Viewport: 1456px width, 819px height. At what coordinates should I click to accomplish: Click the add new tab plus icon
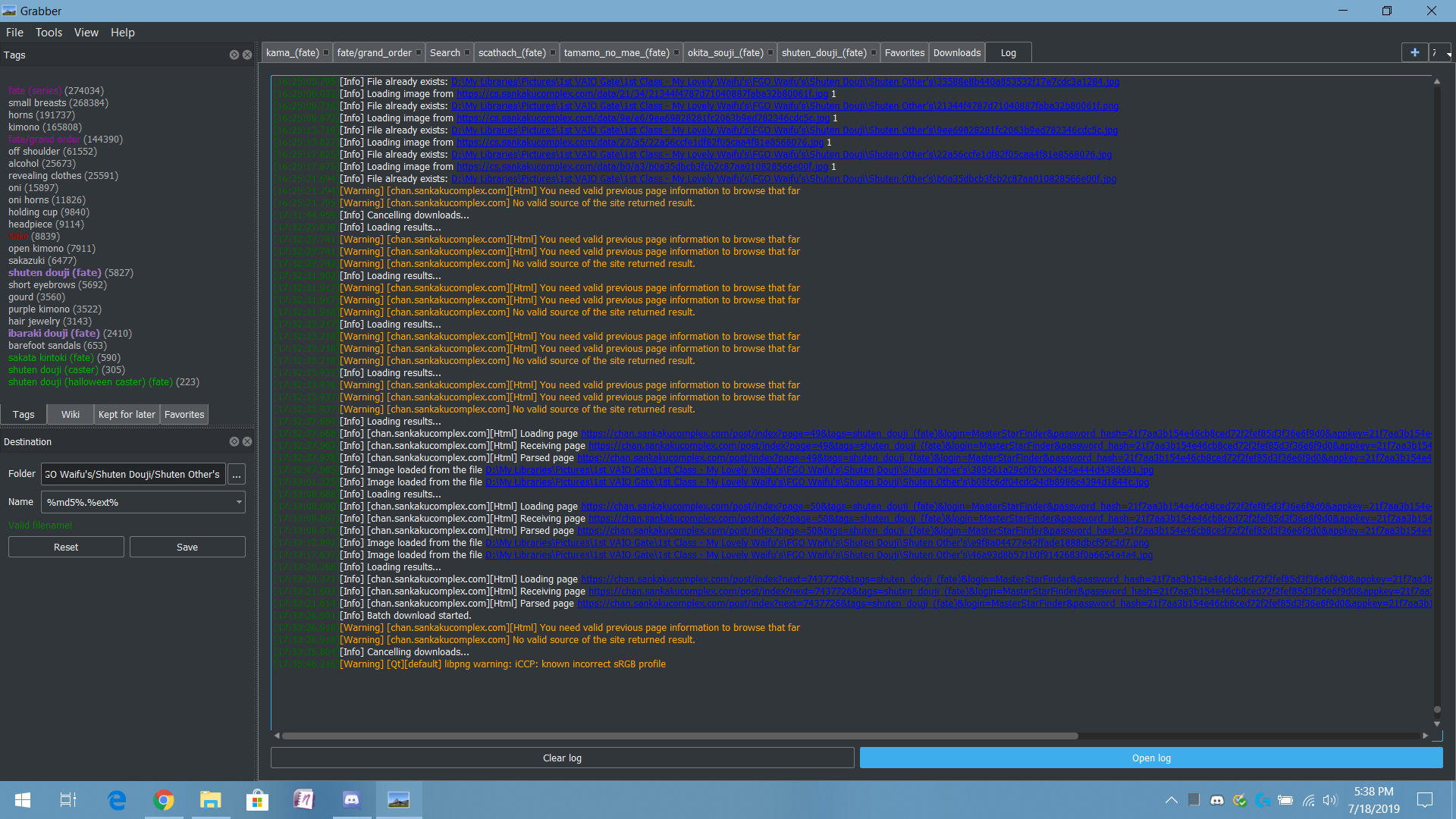click(x=1414, y=52)
